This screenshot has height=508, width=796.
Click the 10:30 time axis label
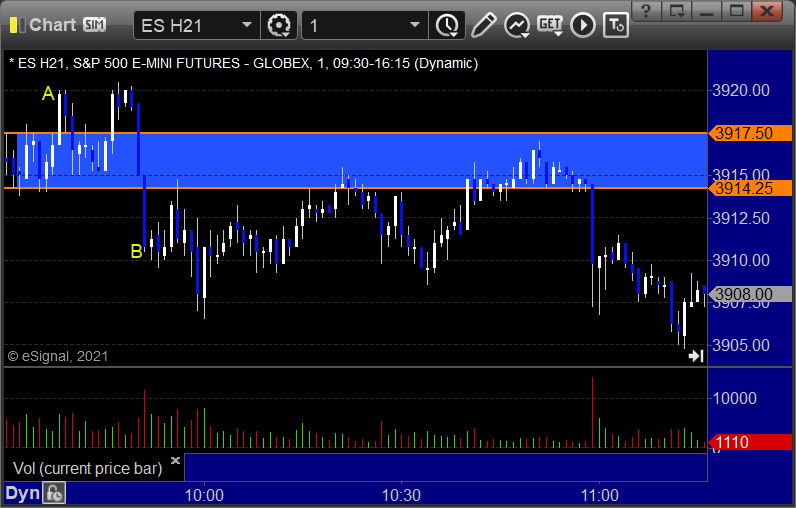[x=401, y=495]
